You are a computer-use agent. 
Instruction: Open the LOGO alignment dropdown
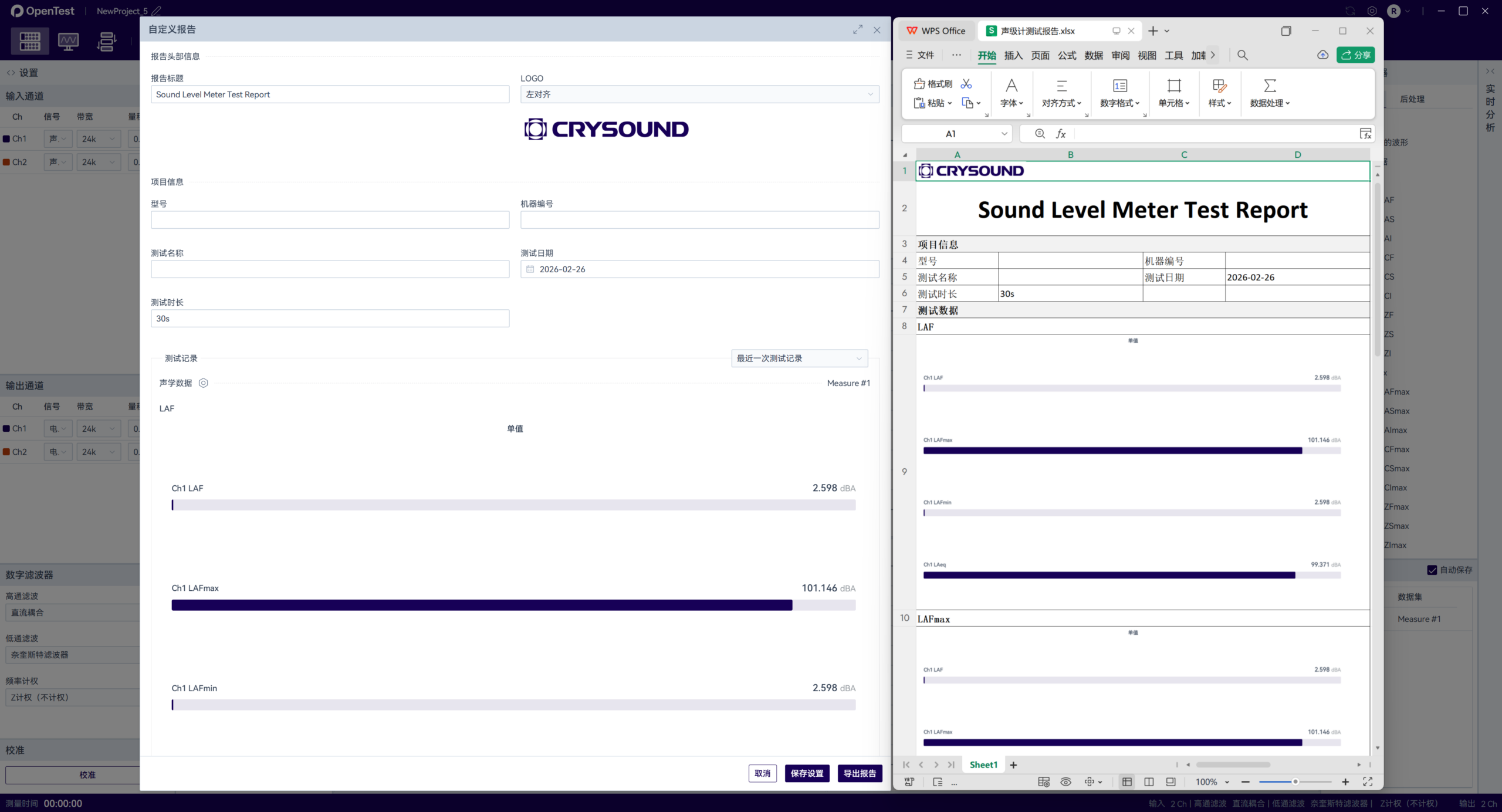tap(699, 94)
